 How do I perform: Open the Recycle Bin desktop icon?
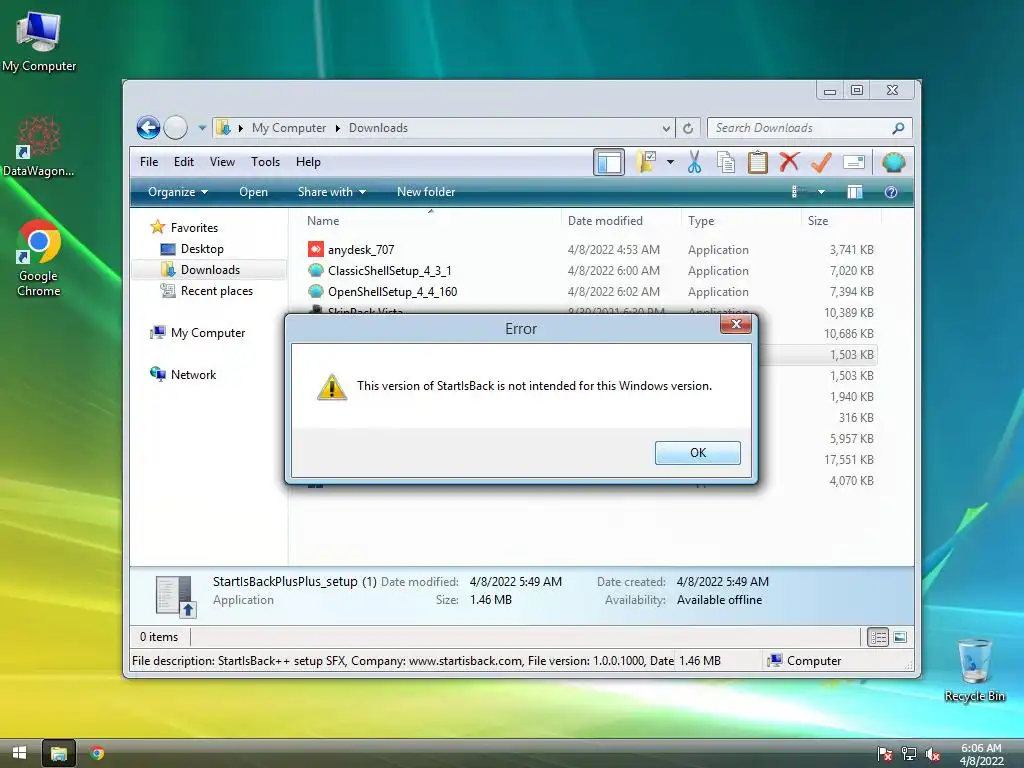974,669
